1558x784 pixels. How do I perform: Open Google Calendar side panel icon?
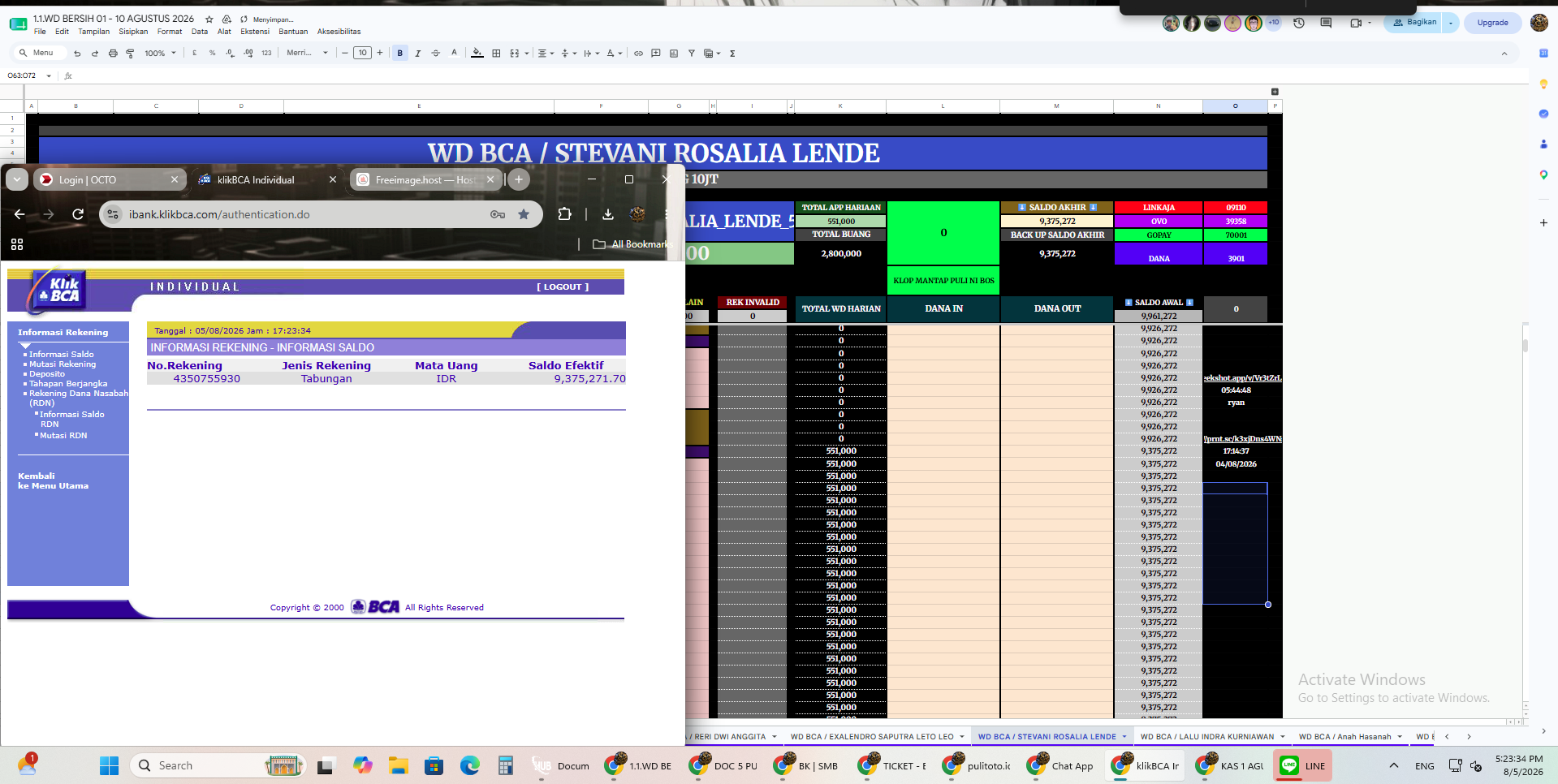click(x=1543, y=54)
